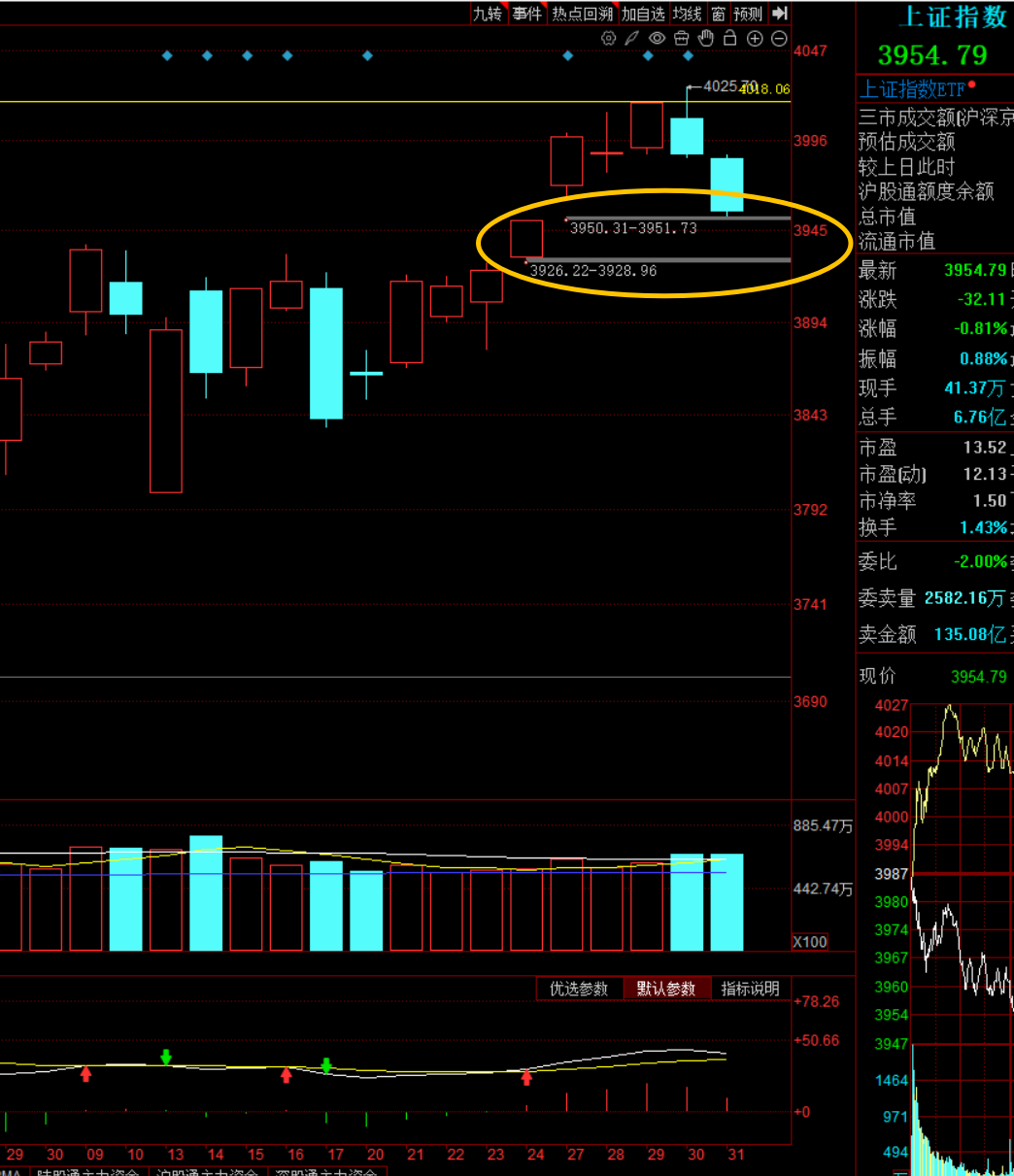This screenshot has width=1014, height=1176.
Task: Select the hand pan tool
Action: (706, 39)
